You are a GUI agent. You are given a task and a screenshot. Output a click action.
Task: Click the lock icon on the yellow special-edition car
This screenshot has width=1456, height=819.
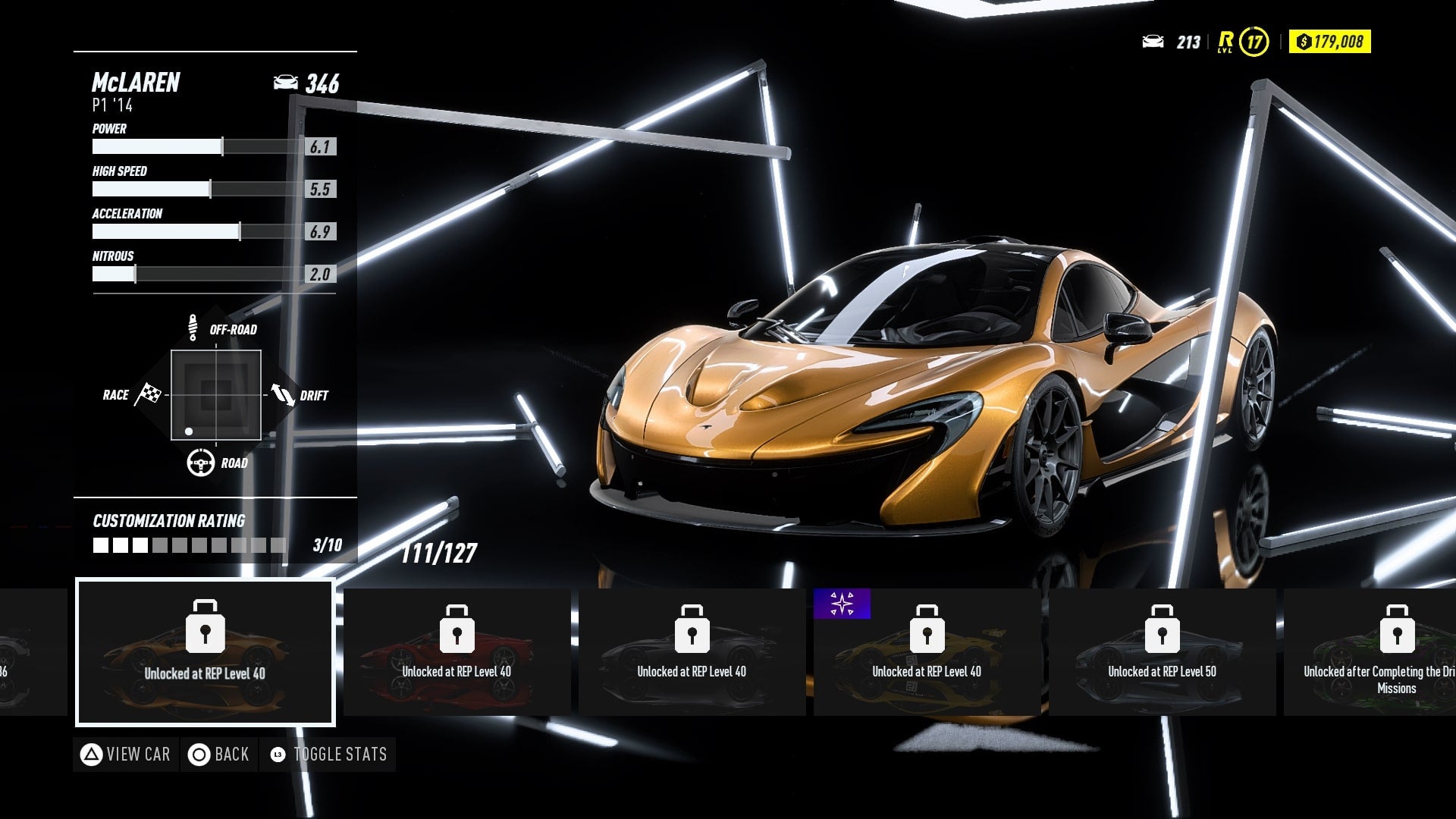click(x=927, y=629)
